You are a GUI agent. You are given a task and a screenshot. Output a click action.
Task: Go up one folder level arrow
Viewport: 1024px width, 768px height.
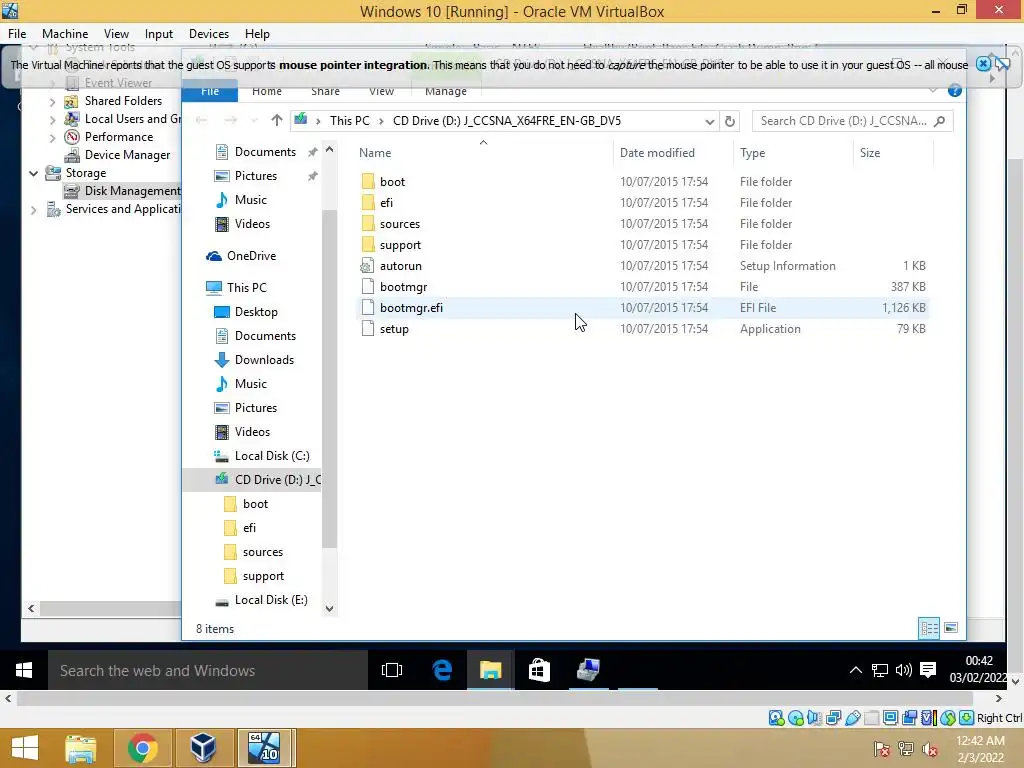click(277, 120)
